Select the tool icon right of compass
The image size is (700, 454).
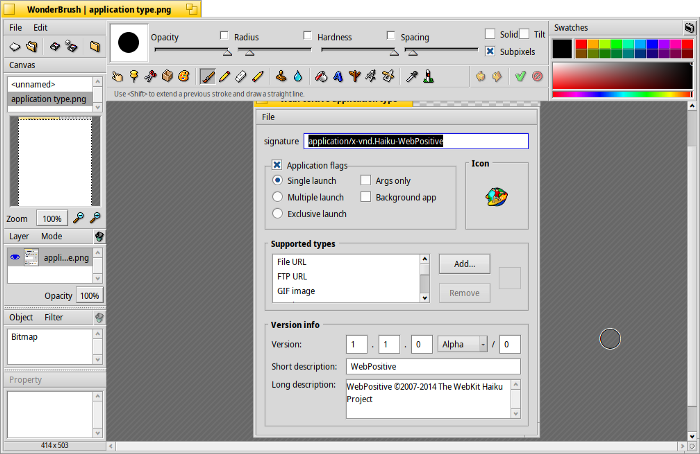click(388, 77)
